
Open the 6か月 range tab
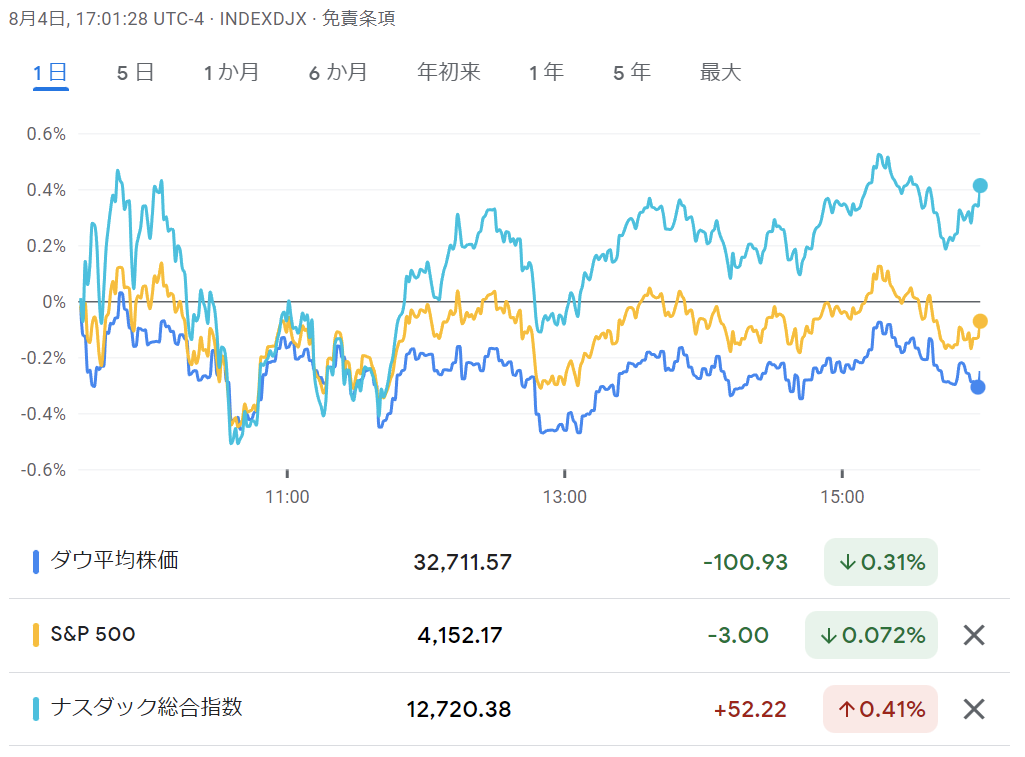point(338,72)
